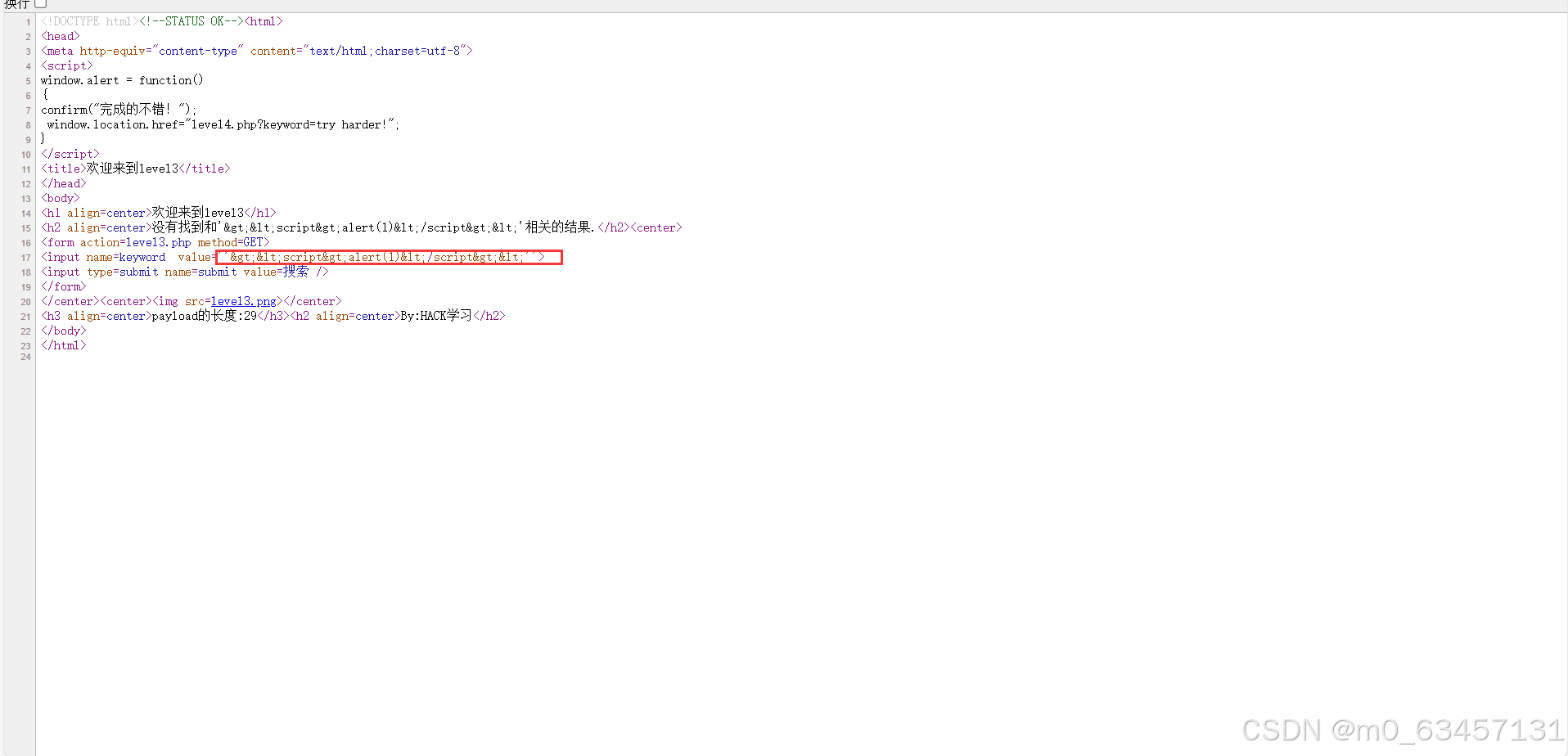
Task: Click the h1 align=center heading line
Action: pos(159,213)
